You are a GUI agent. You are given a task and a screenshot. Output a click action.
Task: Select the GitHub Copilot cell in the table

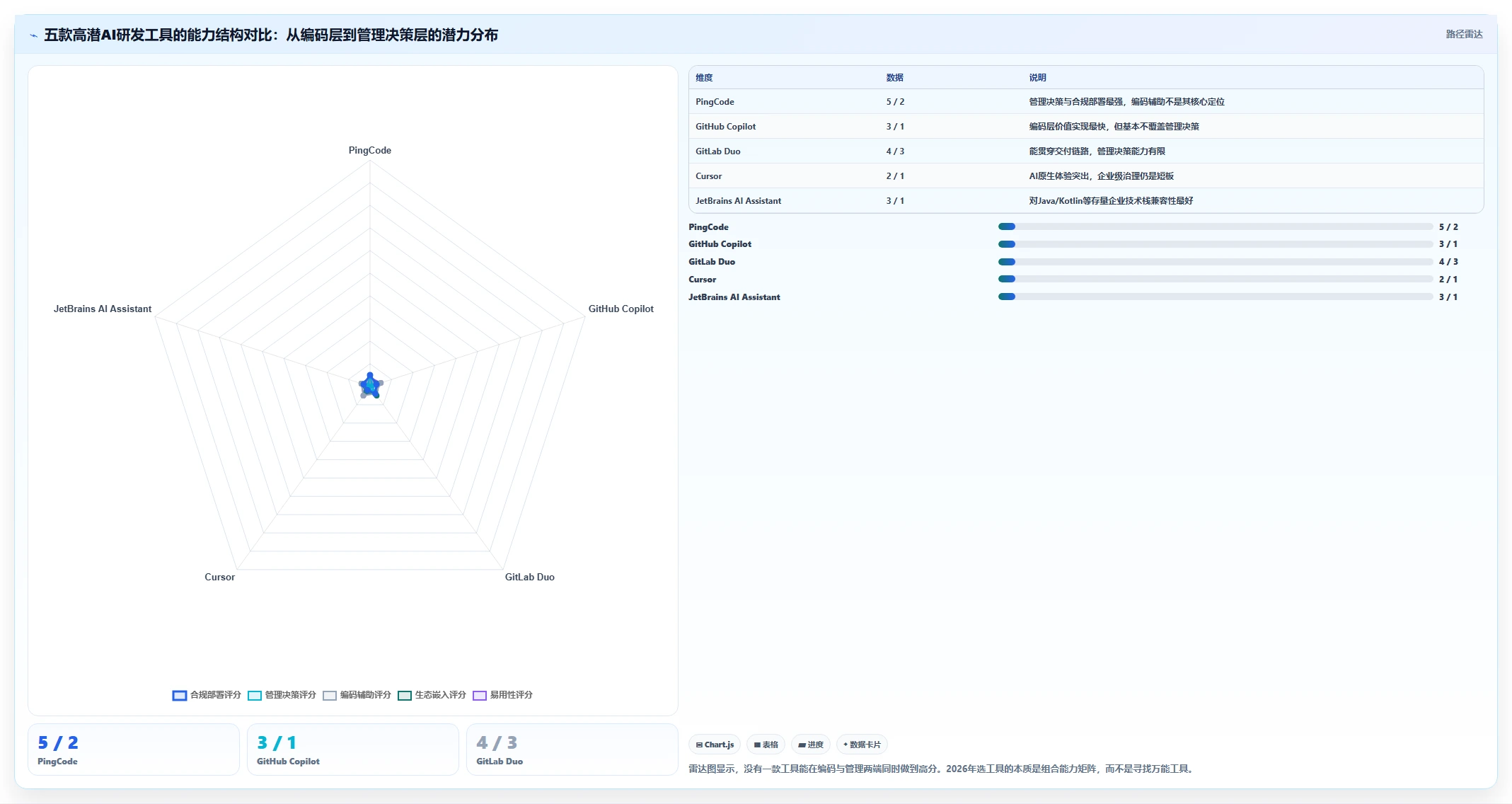725,127
